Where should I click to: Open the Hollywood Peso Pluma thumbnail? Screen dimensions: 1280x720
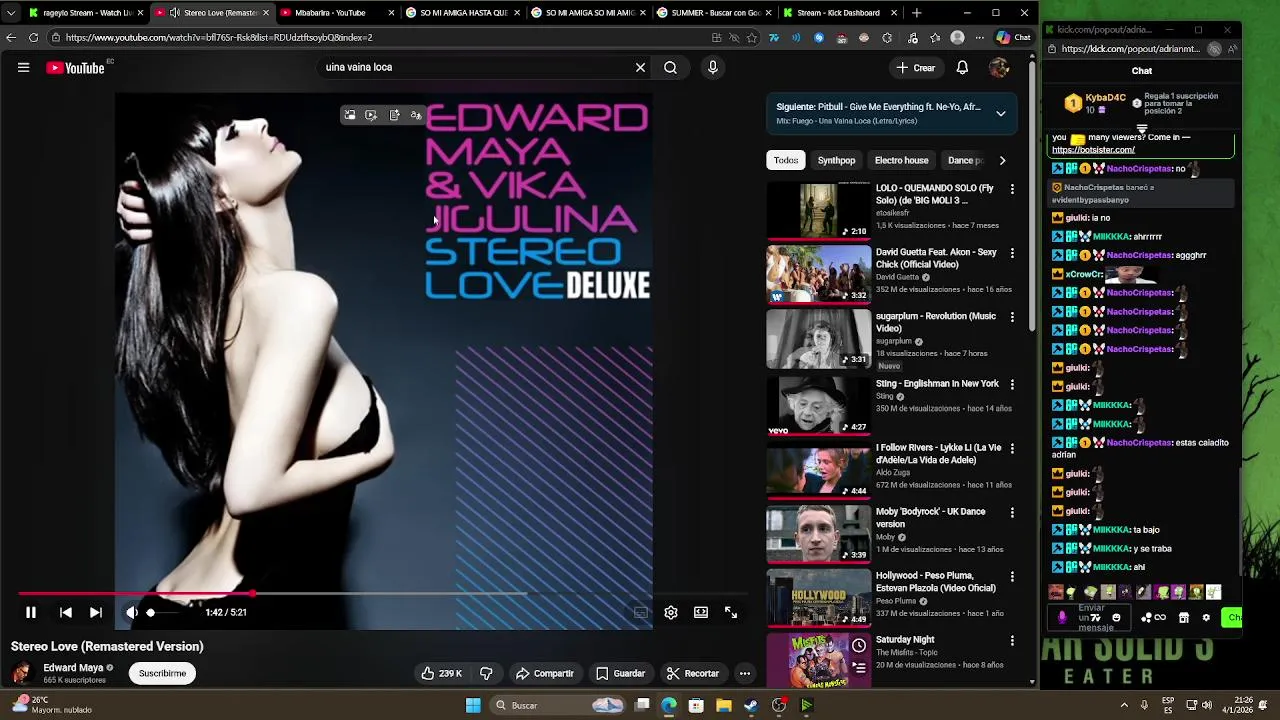click(x=819, y=598)
